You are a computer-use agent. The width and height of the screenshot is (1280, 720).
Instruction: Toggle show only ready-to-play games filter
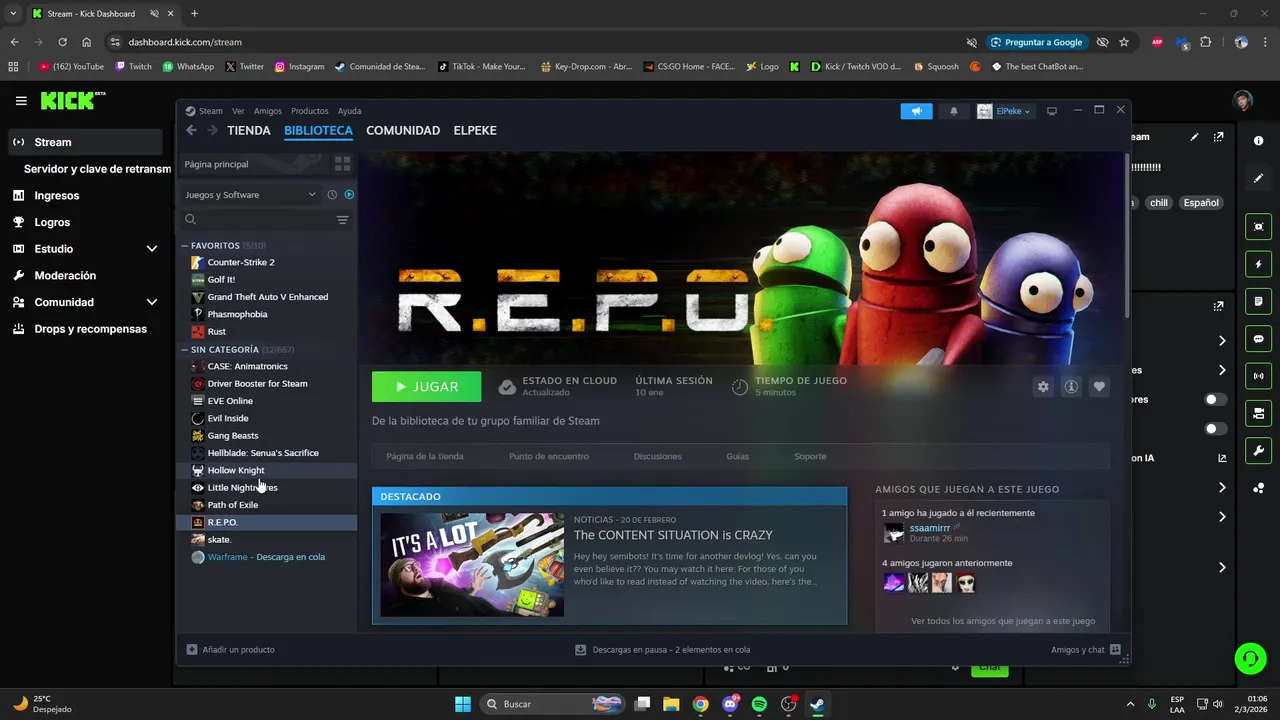pyautogui.click(x=349, y=195)
